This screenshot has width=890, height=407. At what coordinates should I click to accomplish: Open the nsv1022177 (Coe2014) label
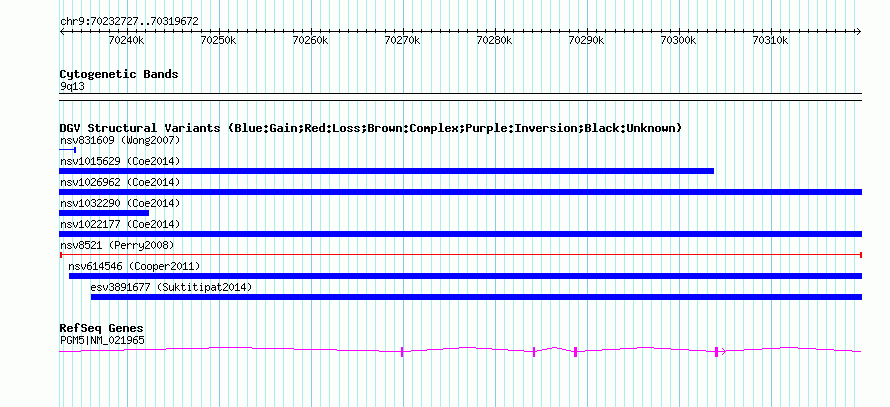[120, 224]
